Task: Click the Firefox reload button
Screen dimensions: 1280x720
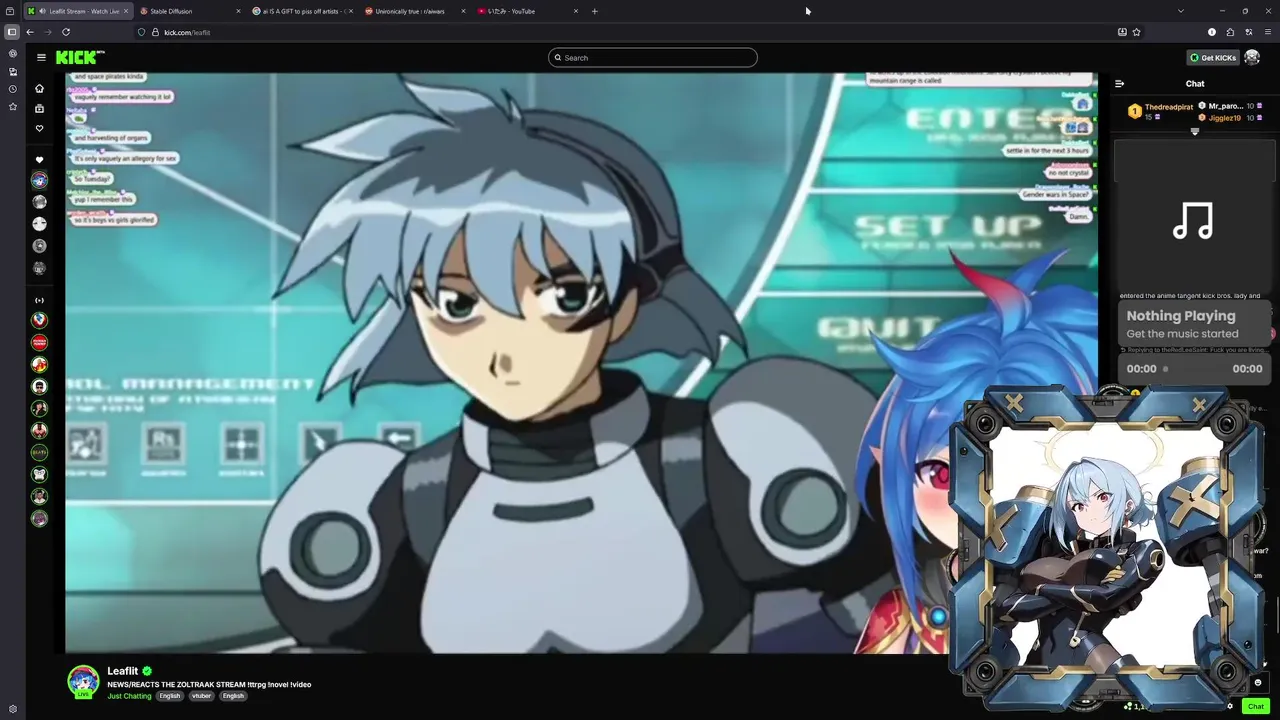Action: (66, 32)
